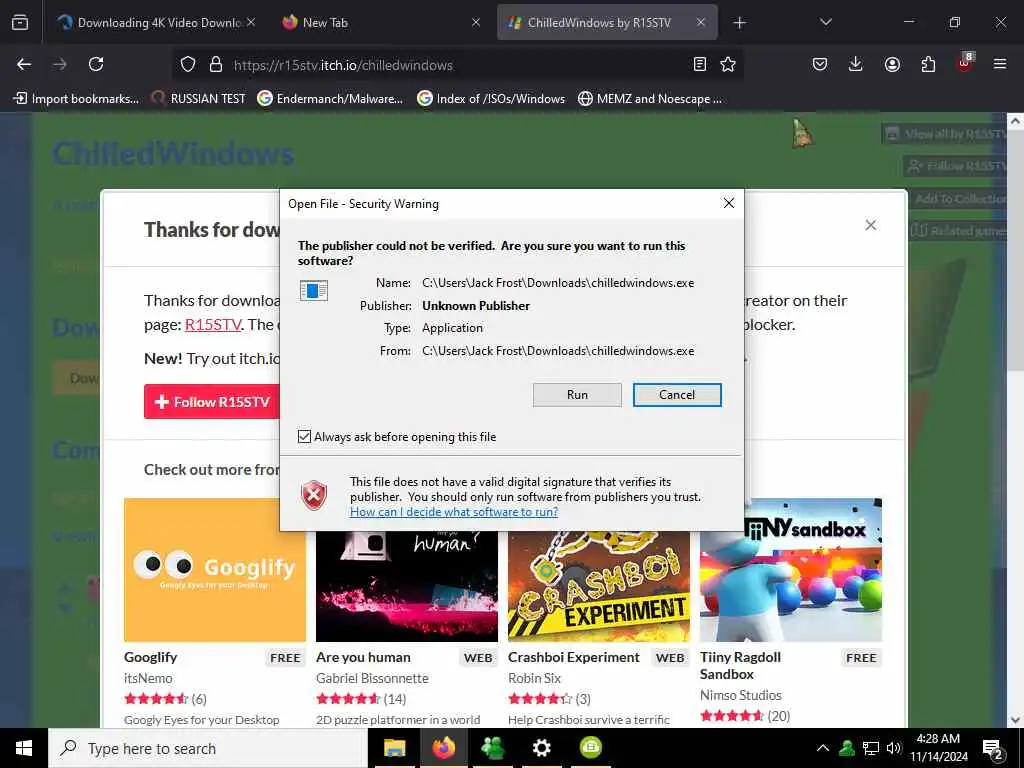Click the browser forward arrow
This screenshot has width=1024, height=768.
60,64
